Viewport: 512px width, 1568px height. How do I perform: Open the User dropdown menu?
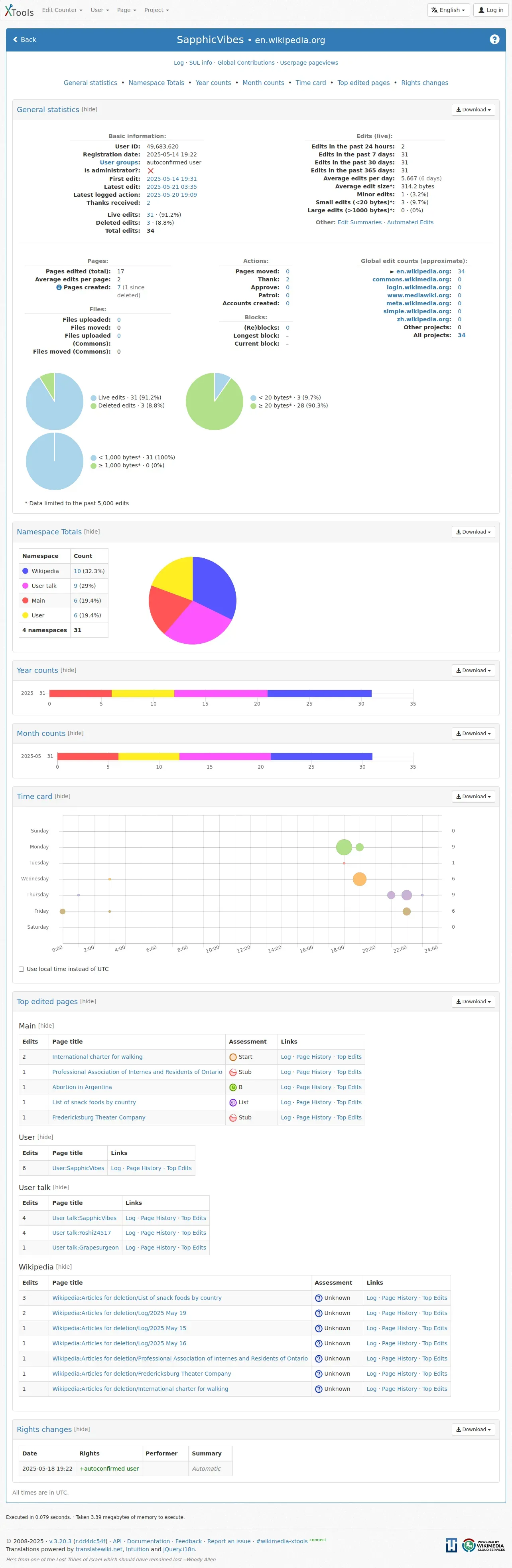click(x=100, y=10)
